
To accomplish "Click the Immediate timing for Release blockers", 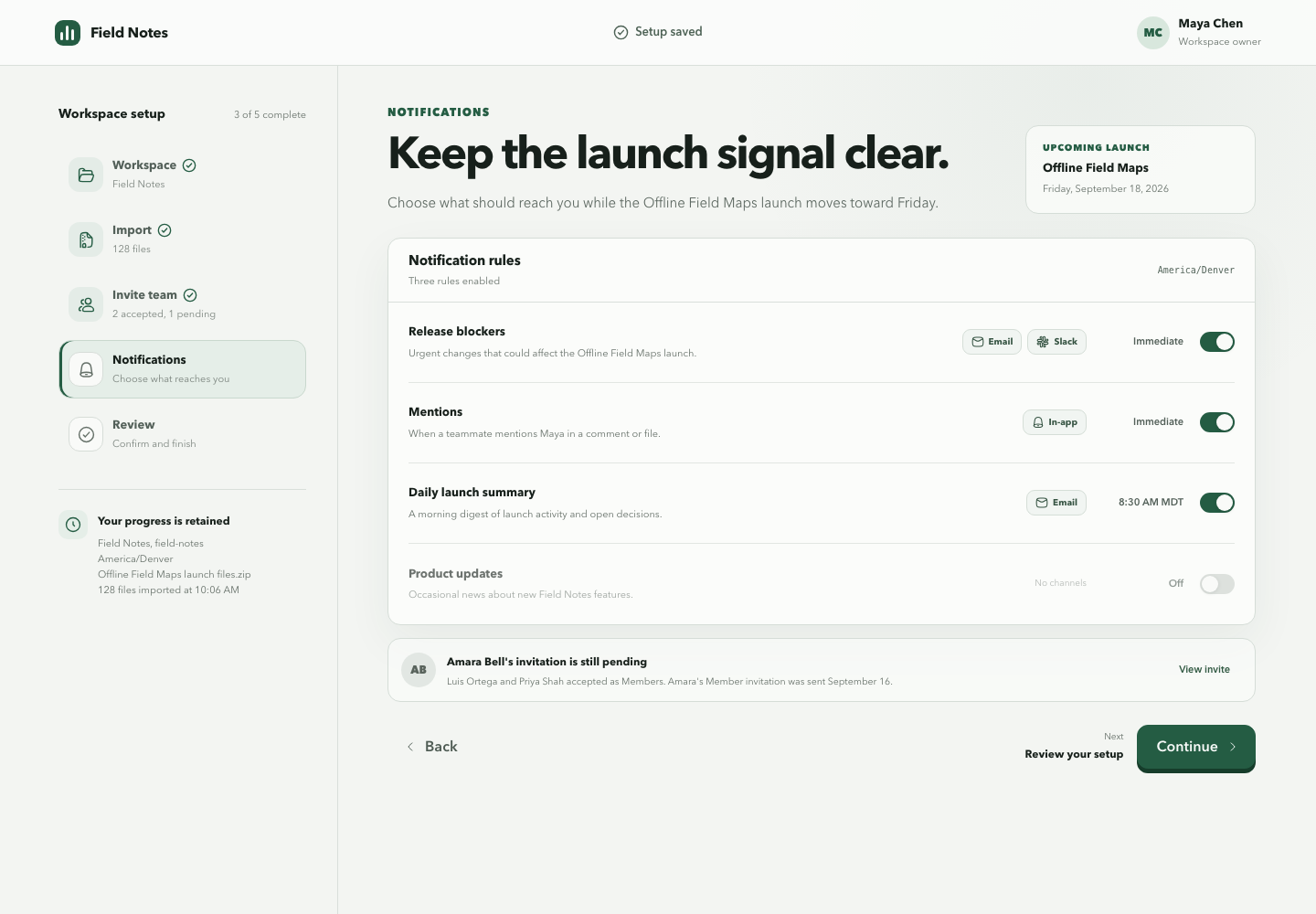I will (x=1158, y=342).
